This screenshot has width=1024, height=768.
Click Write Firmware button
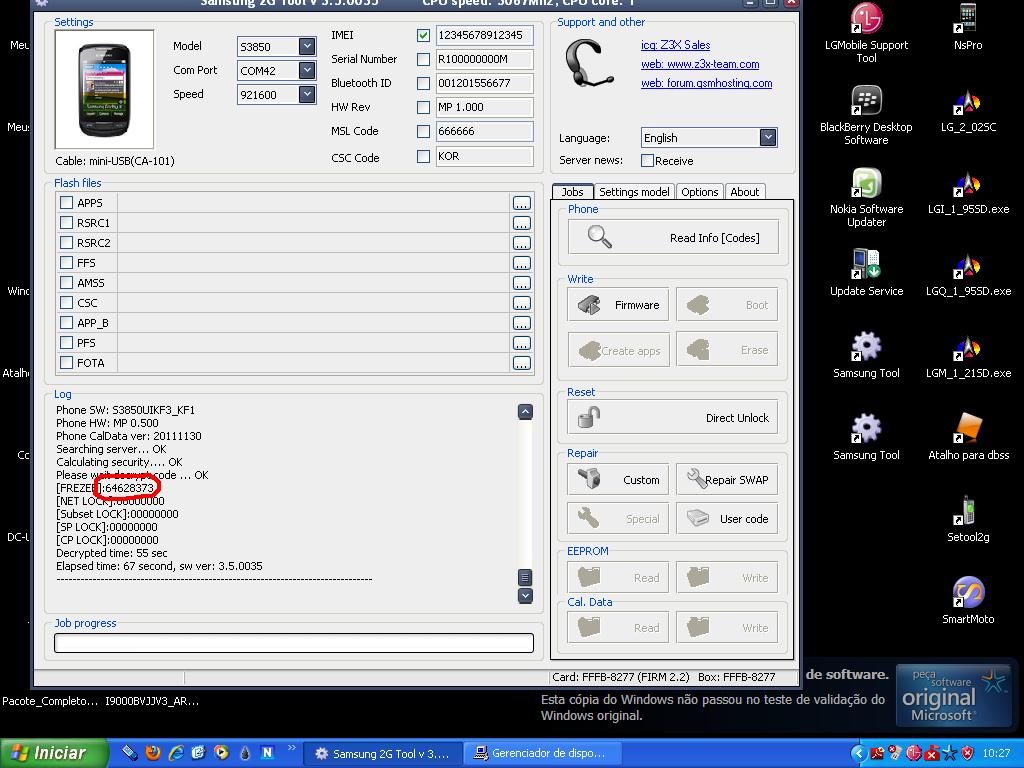[x=618, y=304]
